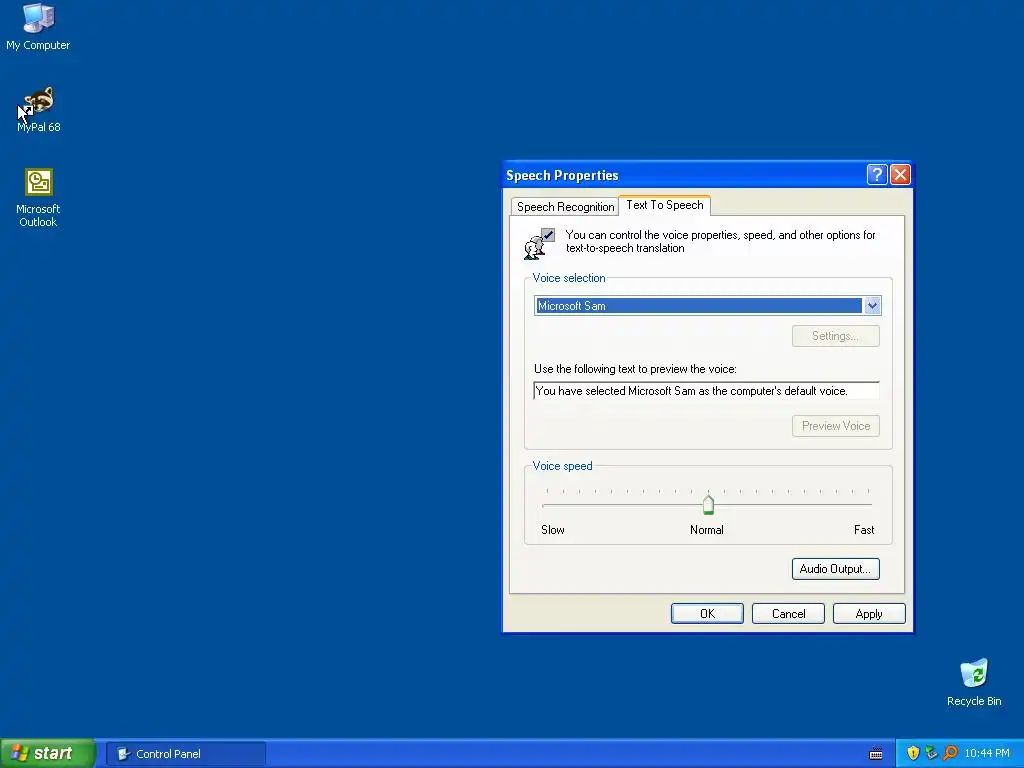Cancel the Speech Properties dialog
1024x768 pixels.
(x=788, y=614)
